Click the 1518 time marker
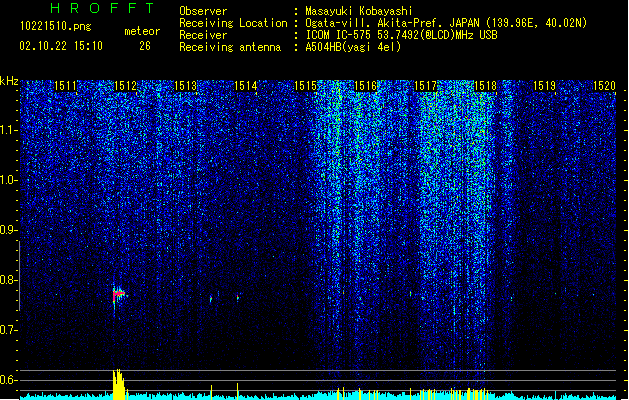 click(x=485, y=86)
